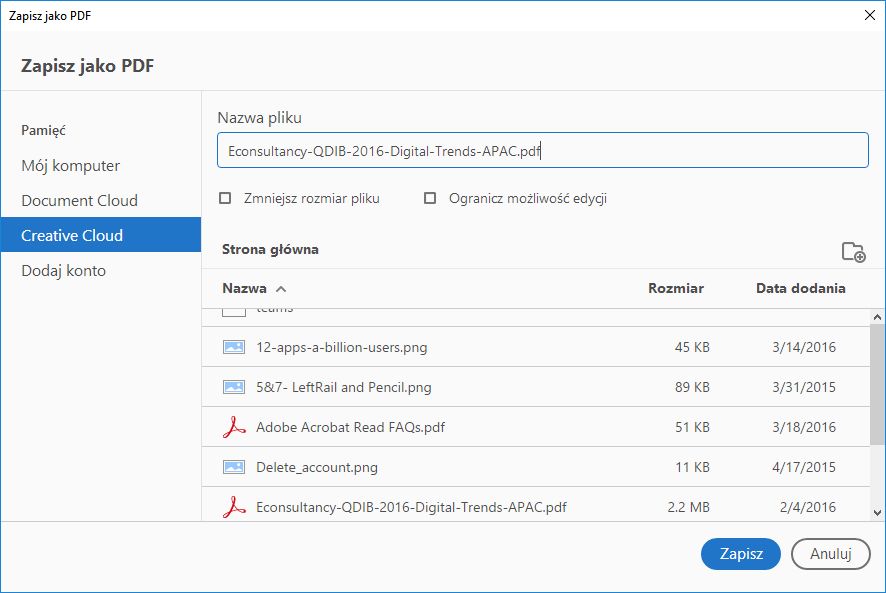
Task: Enable the Zmniejsz rozmiar pliku checkbox
Action: [x=225, y=198]
